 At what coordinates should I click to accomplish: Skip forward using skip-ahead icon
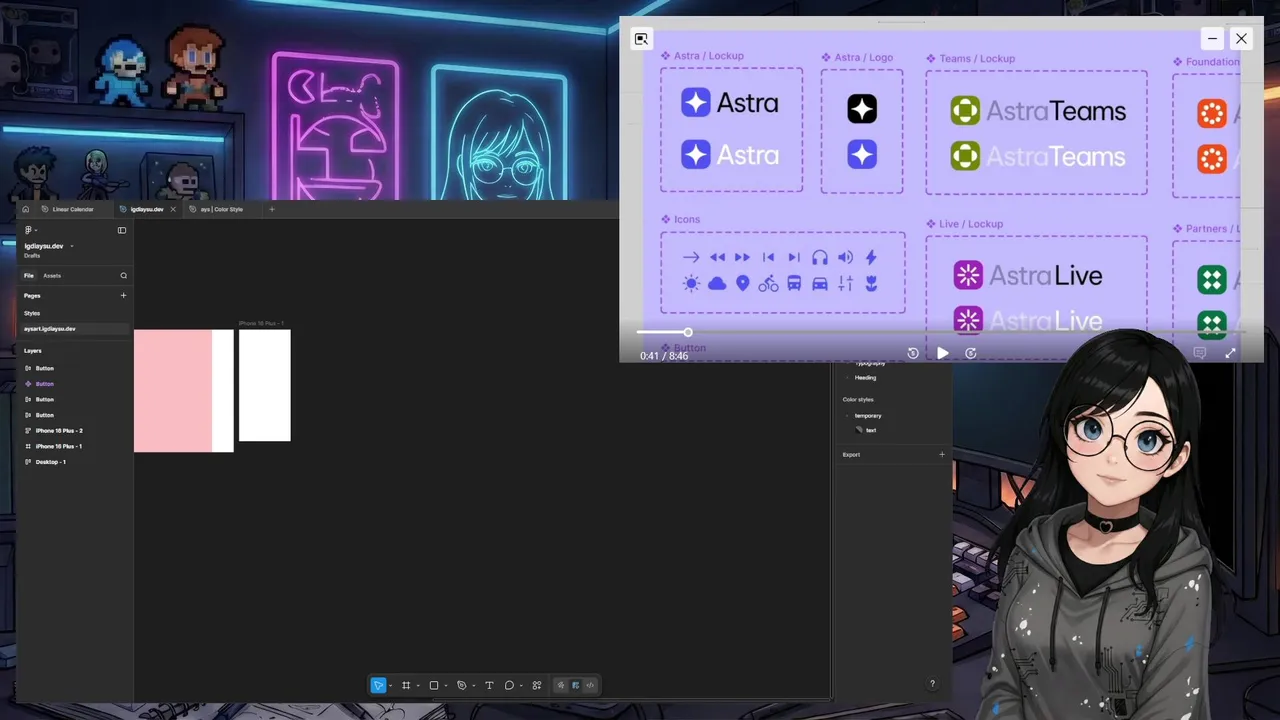click(x=971, y=353)
